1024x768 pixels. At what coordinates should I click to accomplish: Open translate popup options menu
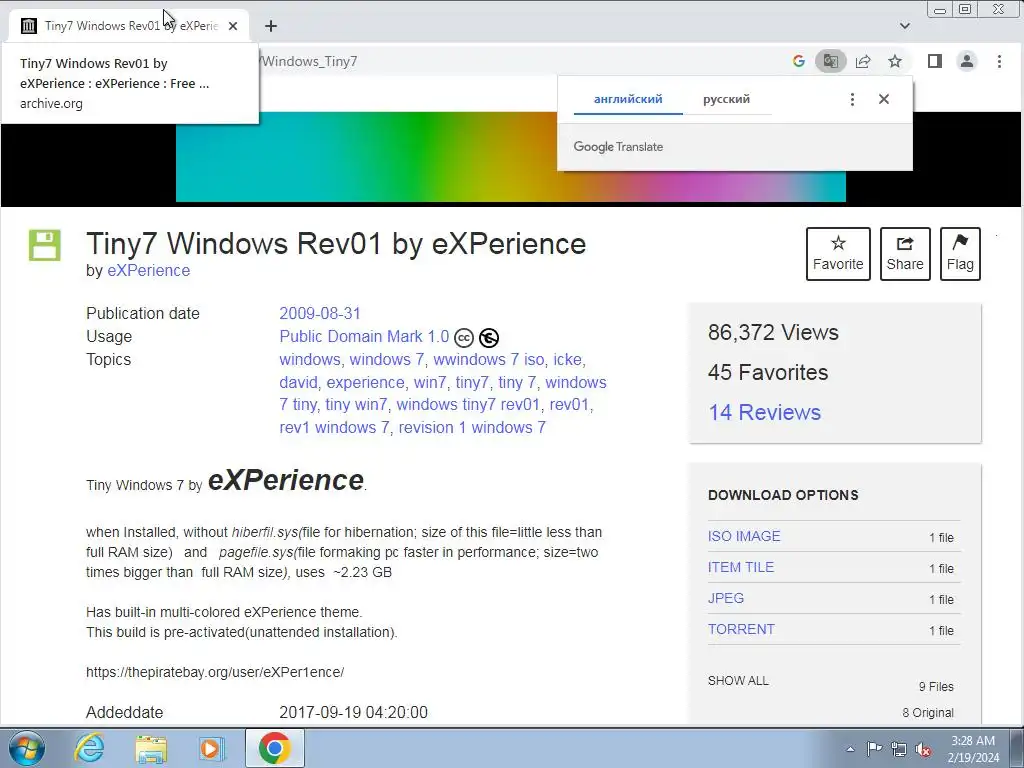click(x=852, y=99)
